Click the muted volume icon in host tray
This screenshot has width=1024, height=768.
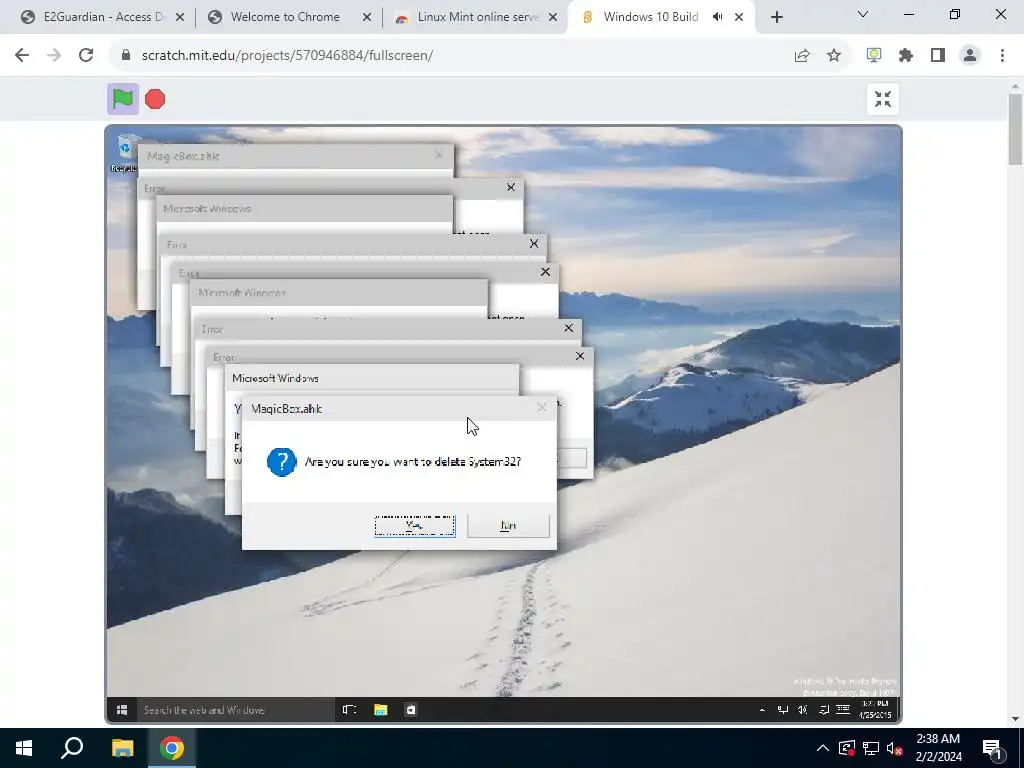tap(895, 748)
